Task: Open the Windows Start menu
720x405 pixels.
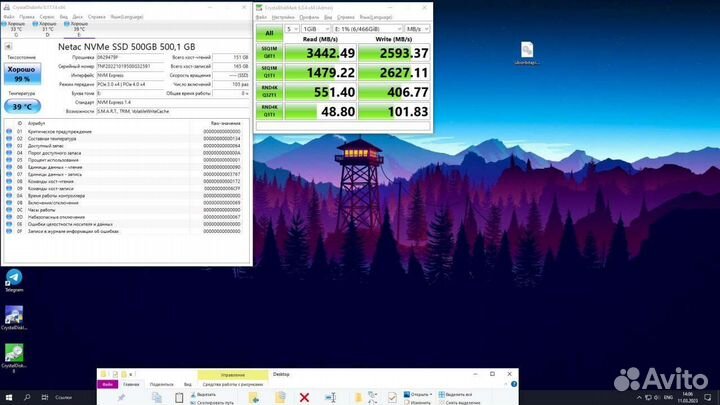Action: click(x=9, y=397)
